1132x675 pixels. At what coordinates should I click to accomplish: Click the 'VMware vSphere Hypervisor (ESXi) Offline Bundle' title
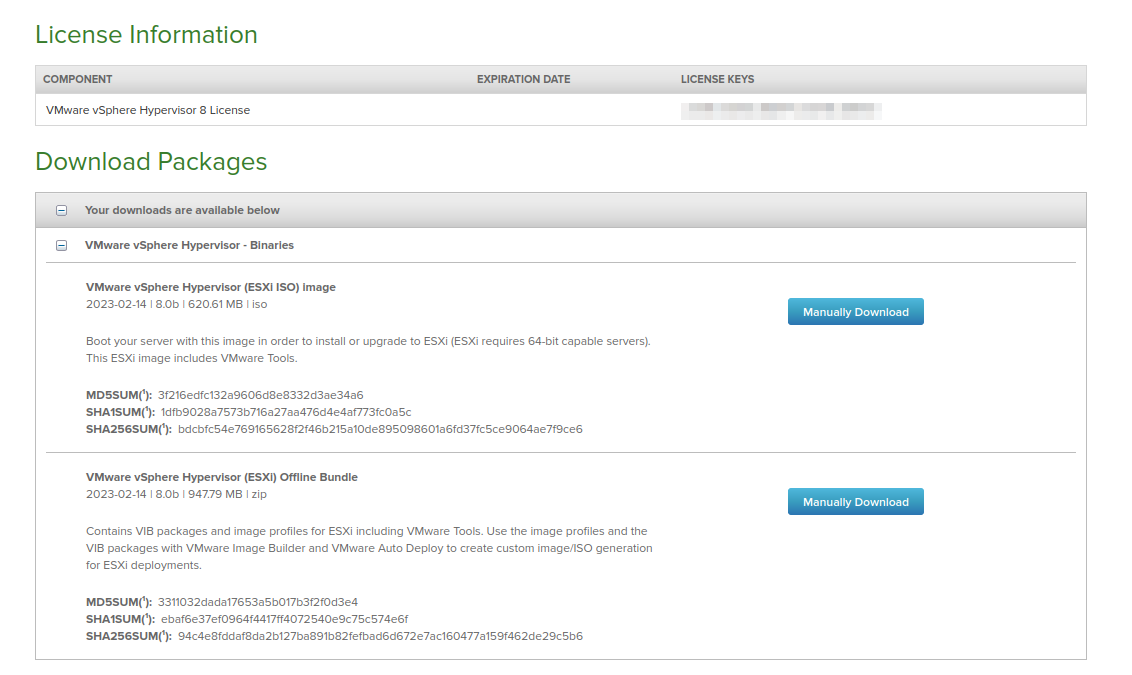pos(222,477)
